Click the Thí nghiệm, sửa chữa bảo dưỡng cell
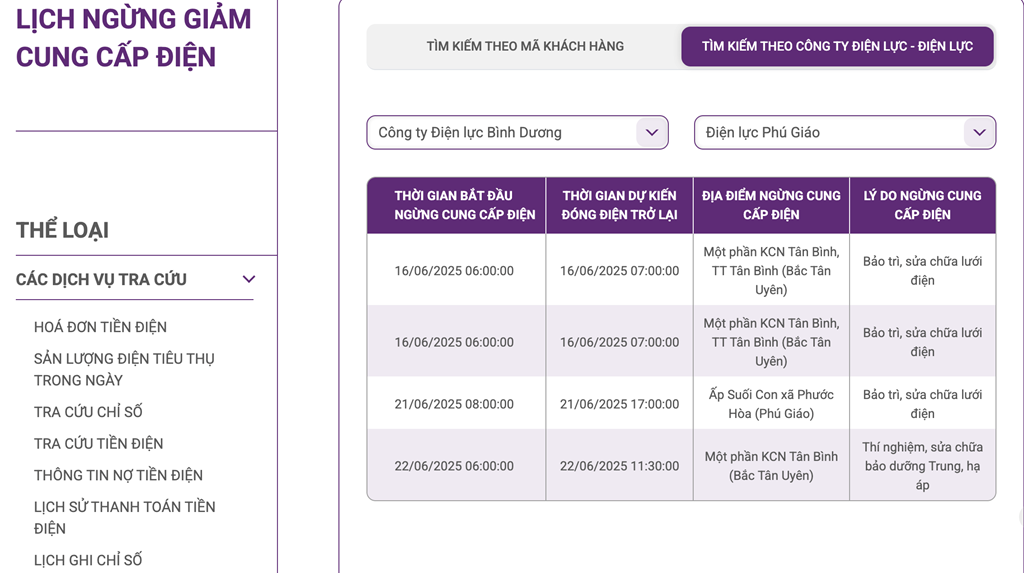This screenshot has width=1024, height=573. 922,466
